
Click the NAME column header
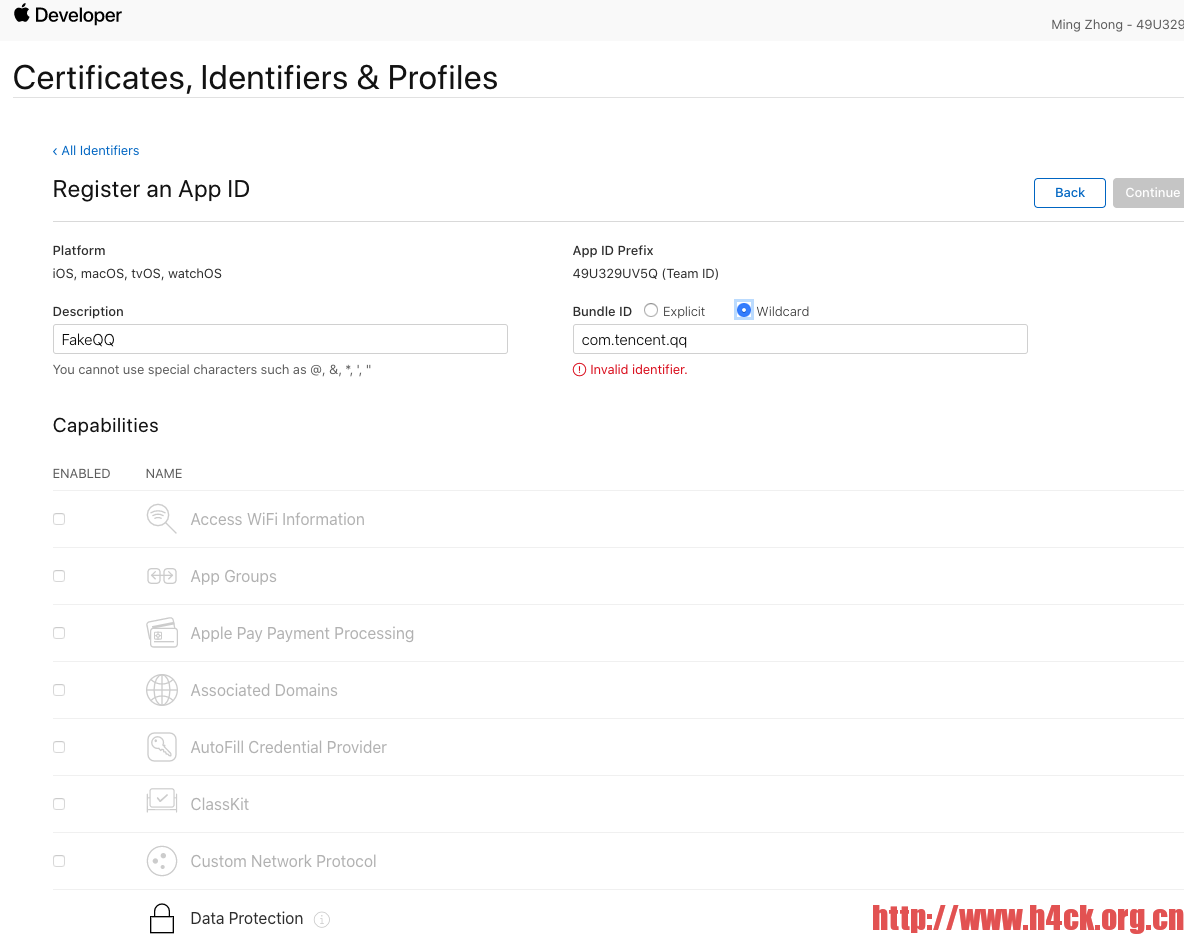(164, 473)
